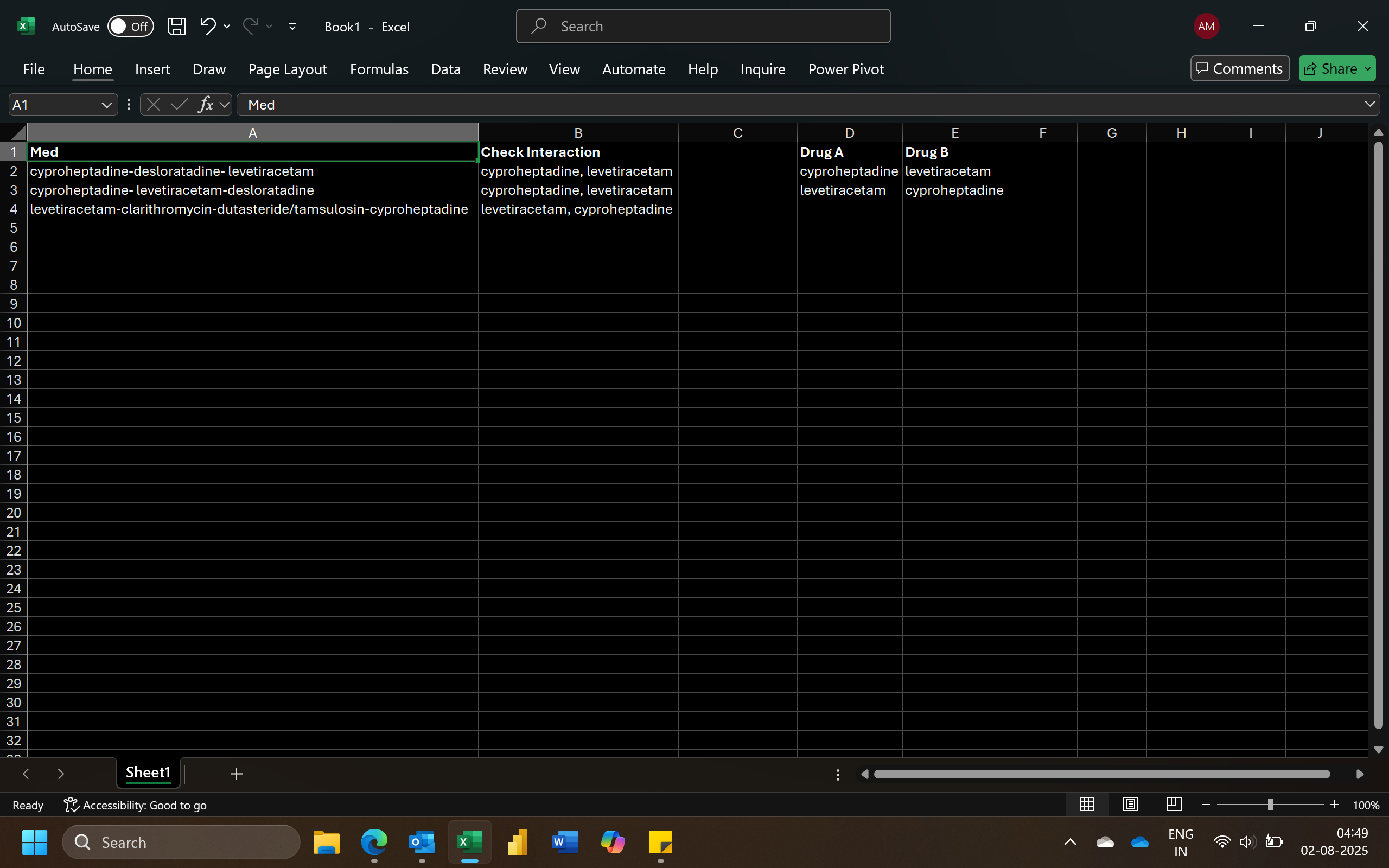Open Outlook from taskbar
1389x868 pixels.
tap(422, 842)
